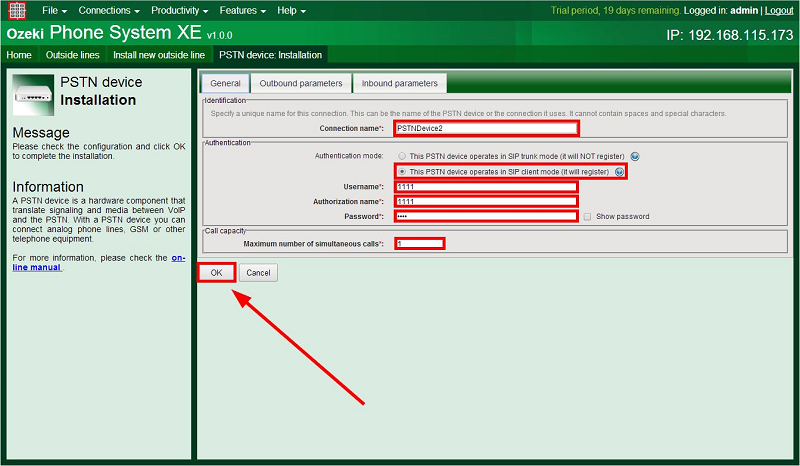800x466 pixels.
Task: Expand the Productivity menu
Action: [179, 10]
